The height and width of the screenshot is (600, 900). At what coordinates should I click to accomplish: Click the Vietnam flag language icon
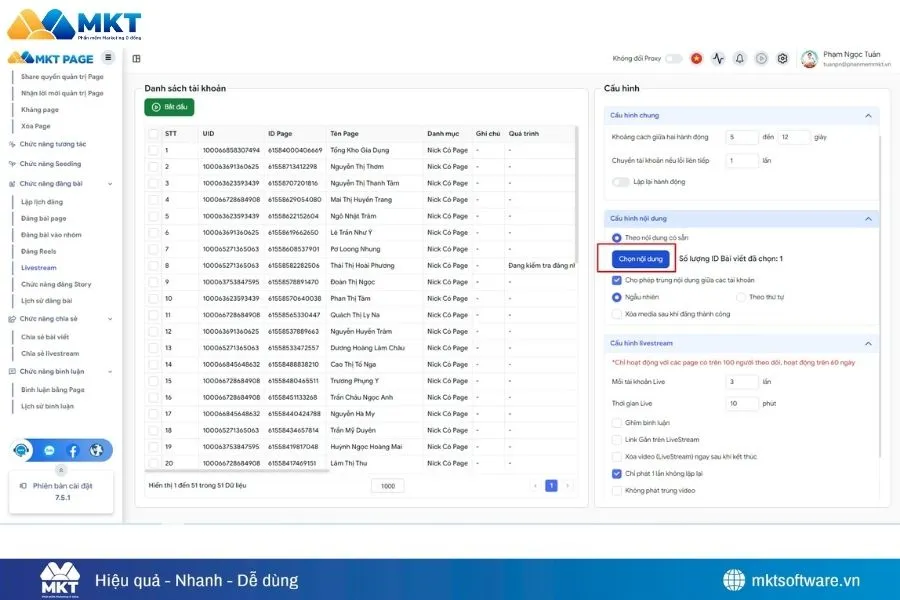coord(696,59)
